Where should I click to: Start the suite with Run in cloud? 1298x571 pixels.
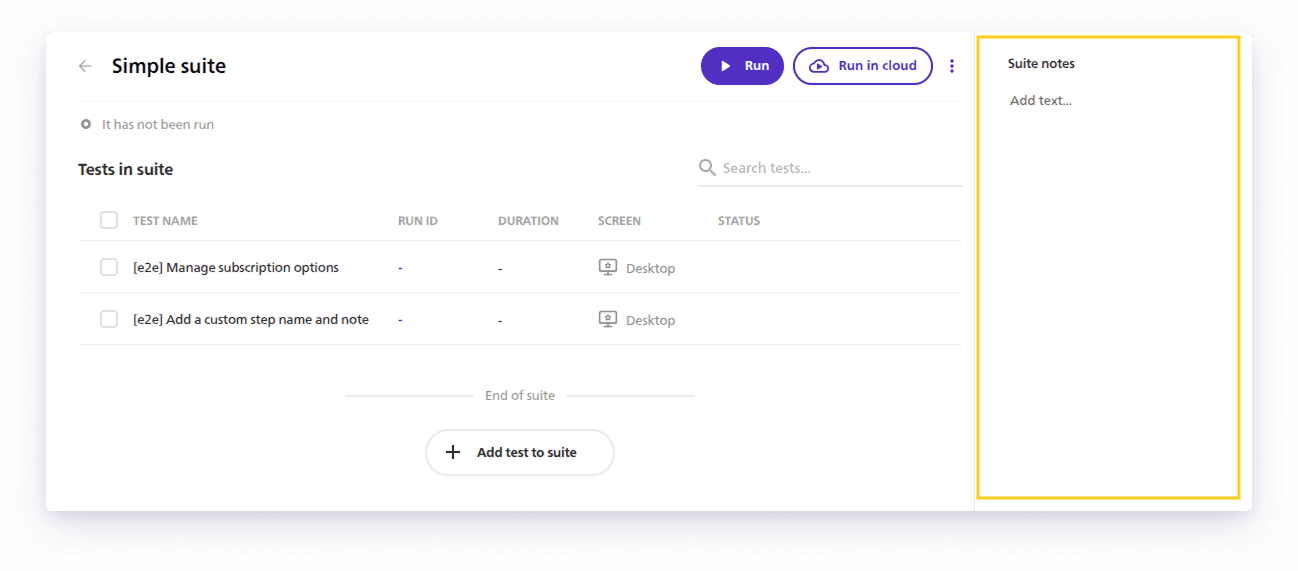point(862,66)
